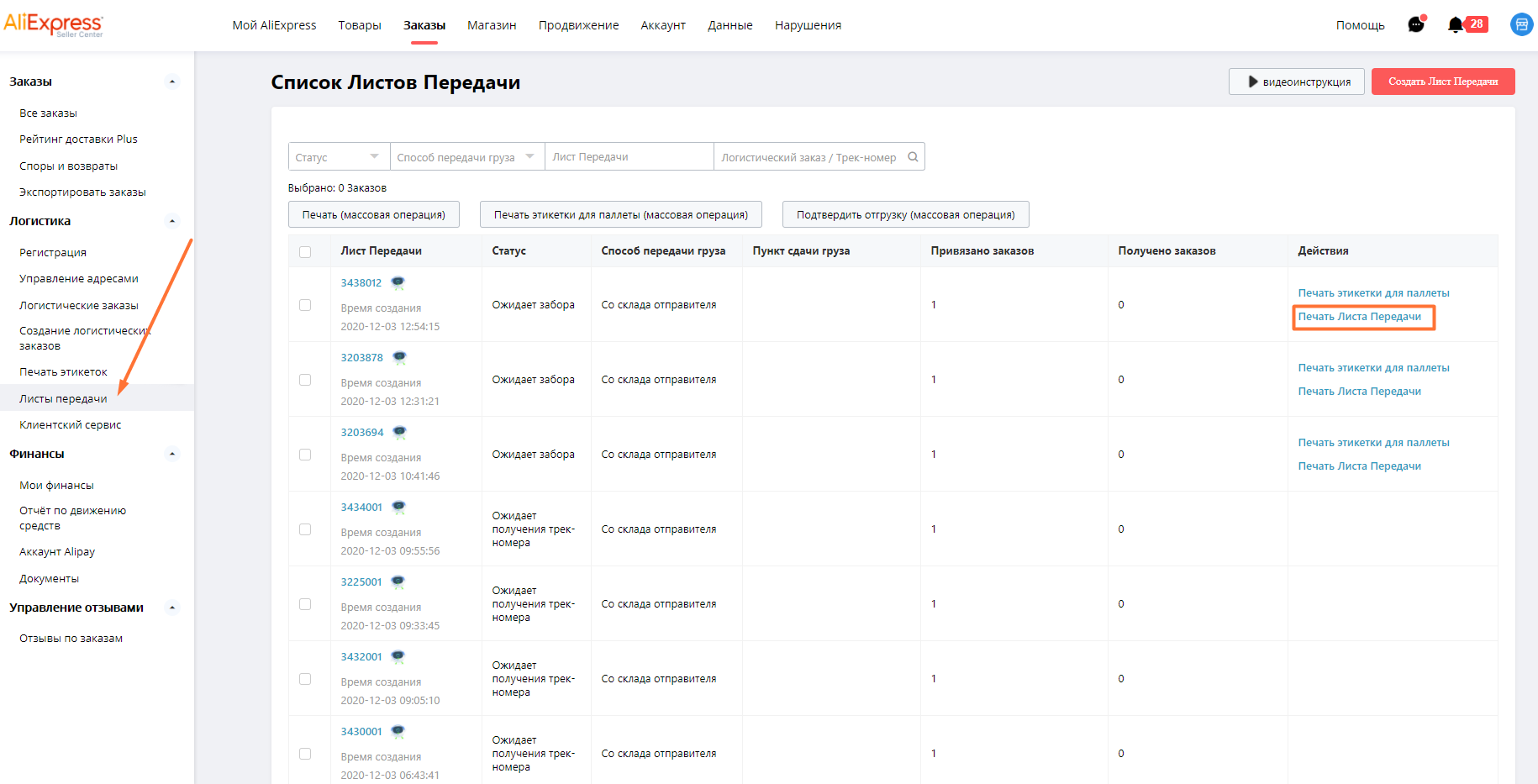This screenshot has width=1538, height=784.
Task: Select Мои финансы in sidebar
Action: click(x=56, y=486)
